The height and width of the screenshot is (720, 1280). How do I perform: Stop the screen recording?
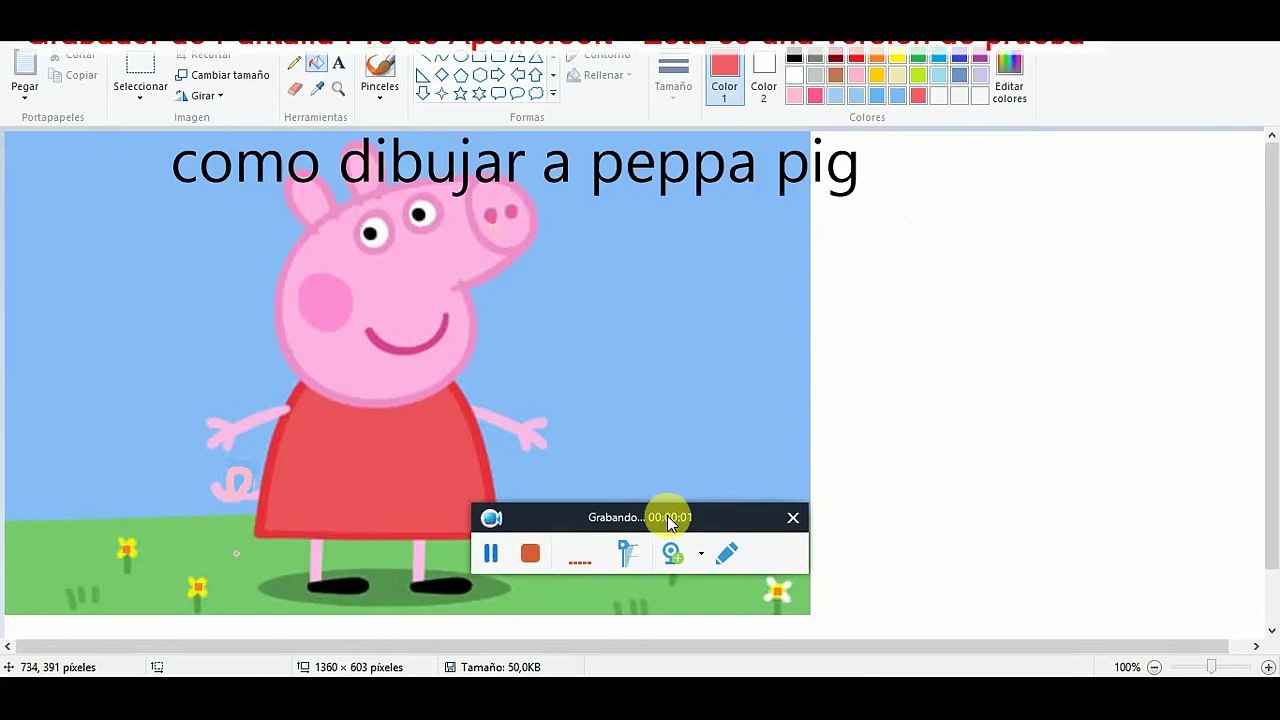point(530,553)
